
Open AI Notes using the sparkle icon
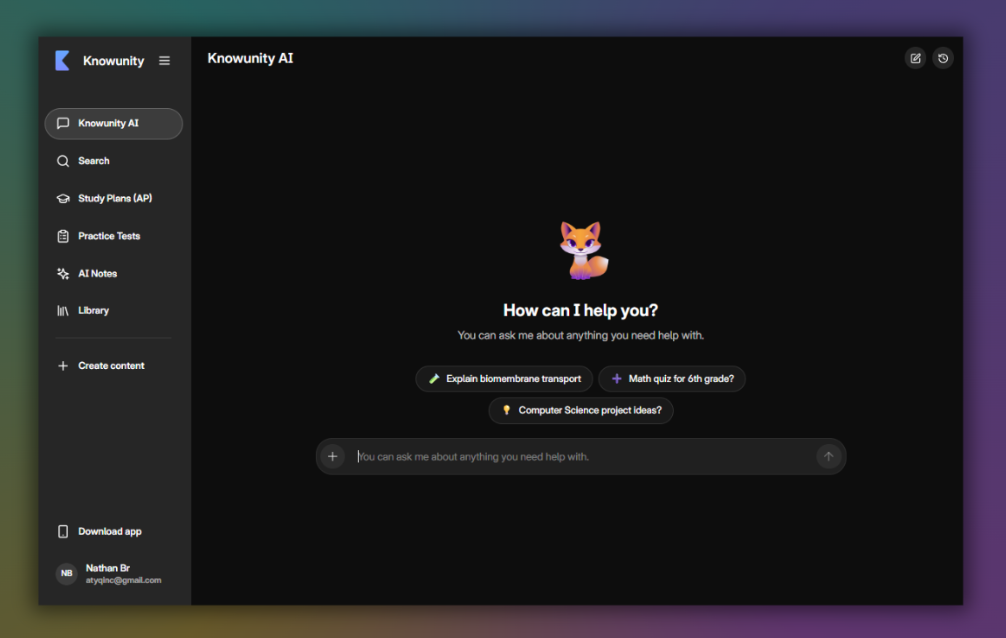click(63, 273)
